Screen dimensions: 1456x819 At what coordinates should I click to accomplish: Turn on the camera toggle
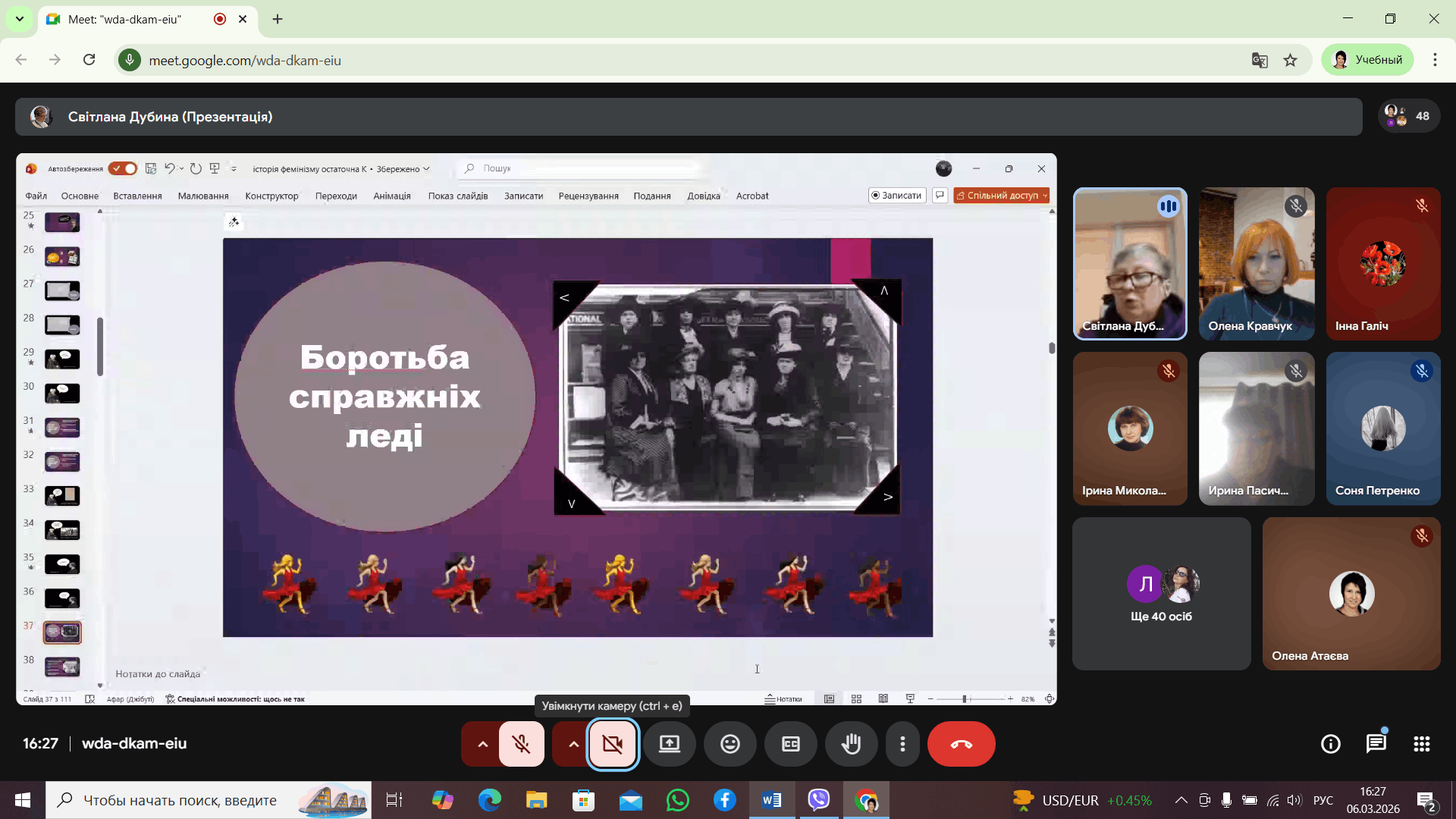tap(613, 744)
